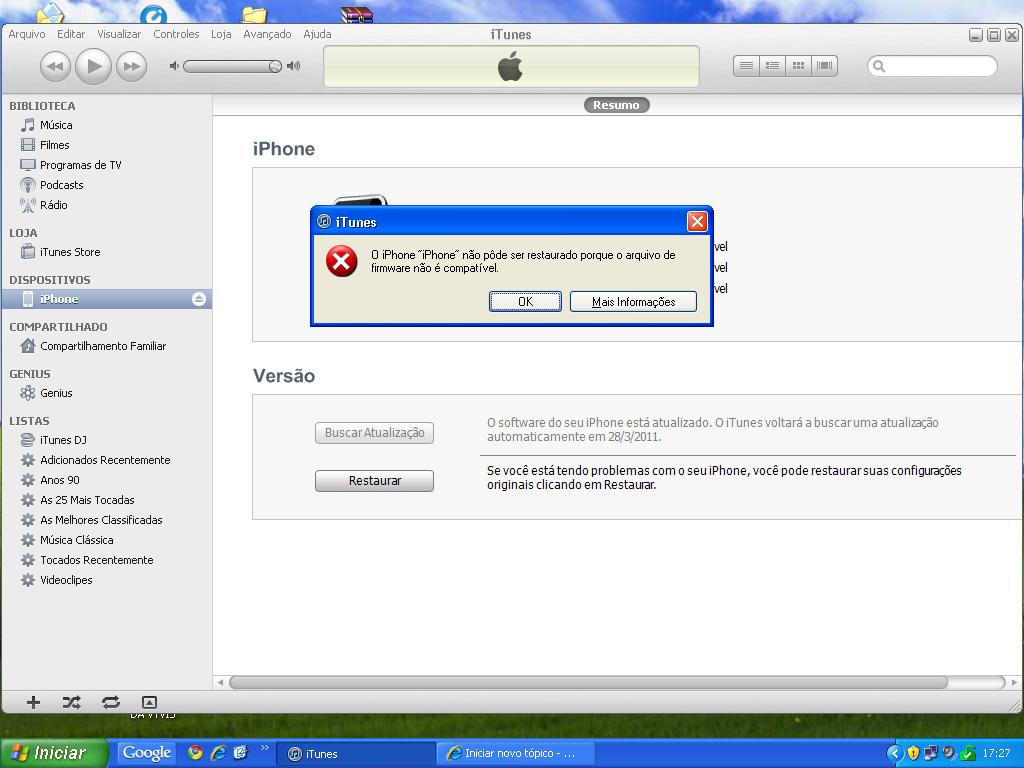The height and width of the screenshot is (768, 1024).
Task: Click the Google taskbar toolbar
Action: pyautogui.click(x=146, y=753)
